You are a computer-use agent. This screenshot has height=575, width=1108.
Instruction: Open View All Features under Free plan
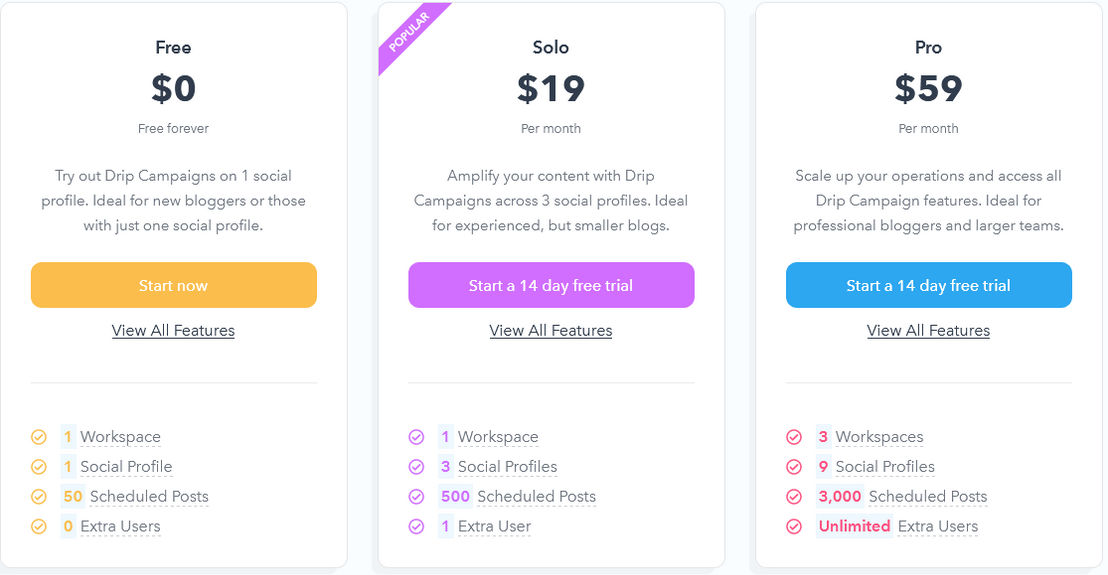click(x=173, y=331)
